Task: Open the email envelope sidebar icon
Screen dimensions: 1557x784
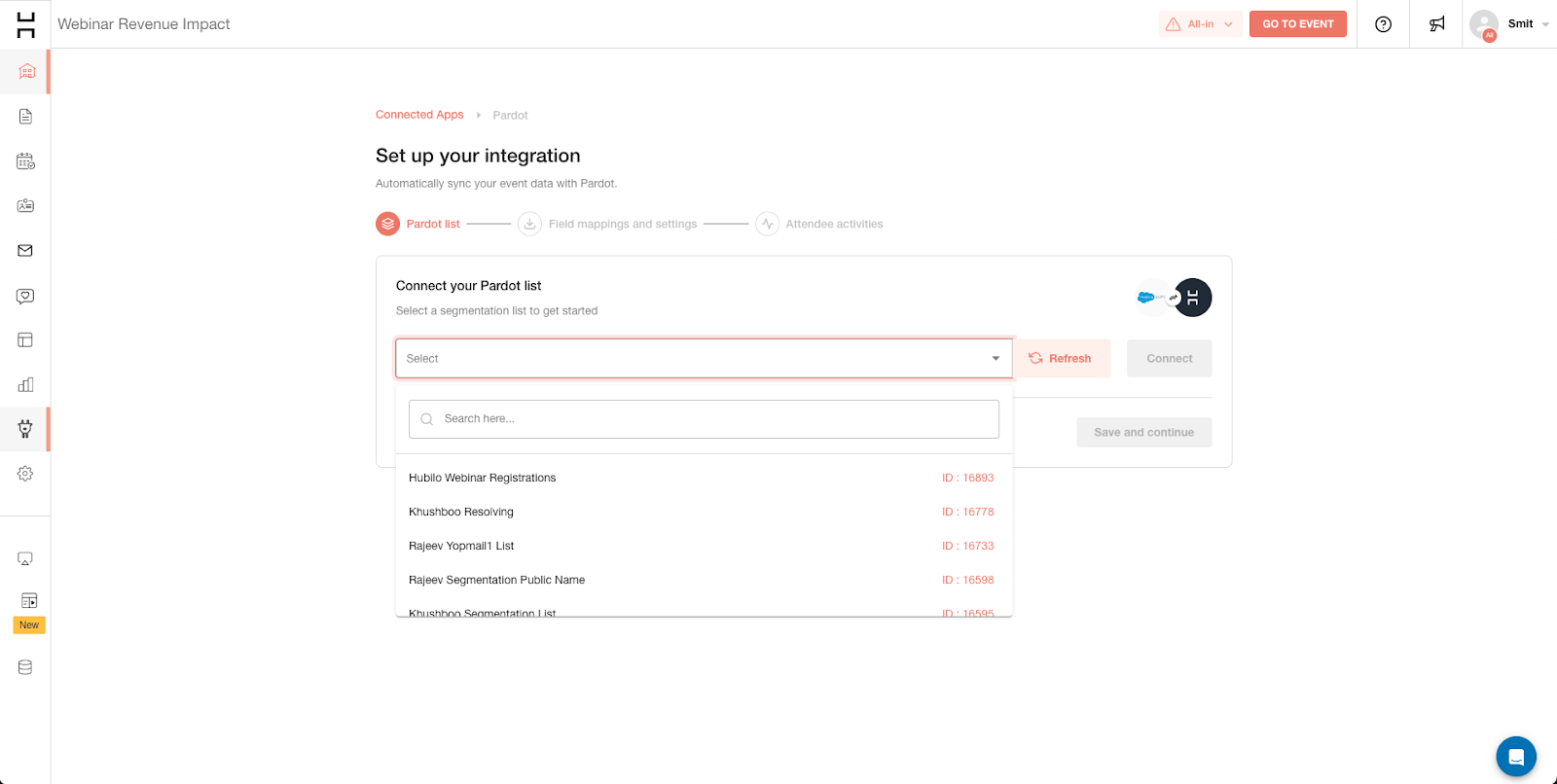Action: click(x=26, y=251)
